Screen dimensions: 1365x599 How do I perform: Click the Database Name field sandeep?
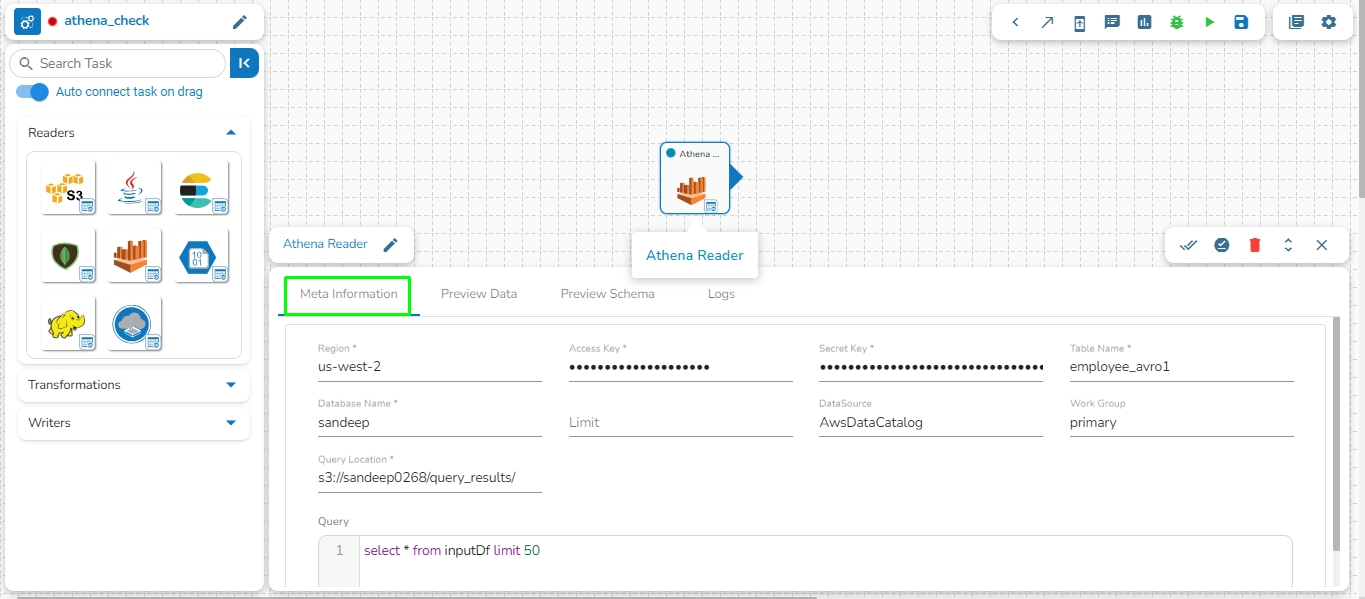[x=430, y=423]
